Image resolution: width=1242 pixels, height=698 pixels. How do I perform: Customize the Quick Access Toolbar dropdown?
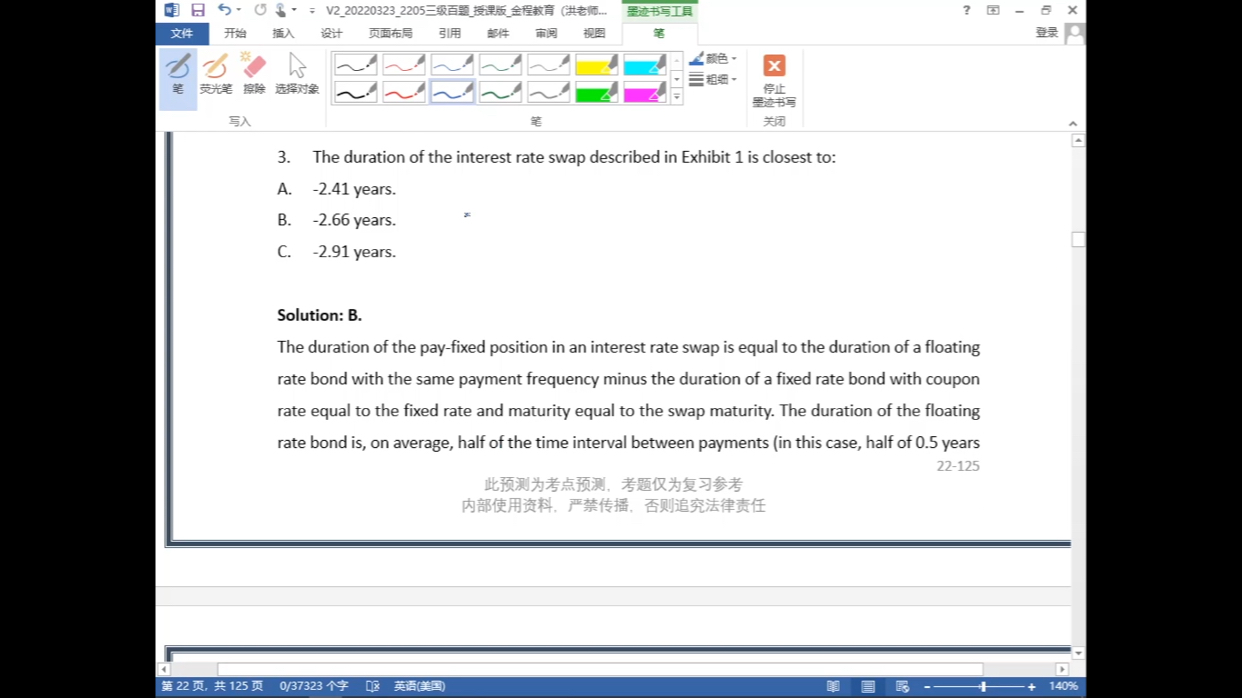coord(312,11)
